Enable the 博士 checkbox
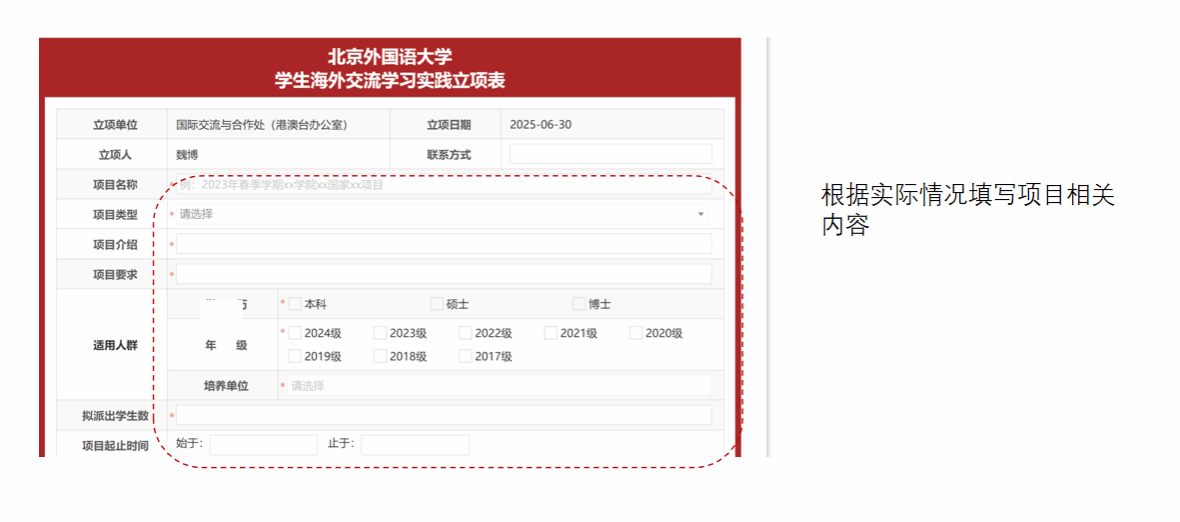Image resolution: width=1180 pixels, height=522 pixels. pyautogui.click(x=578, y=304)
